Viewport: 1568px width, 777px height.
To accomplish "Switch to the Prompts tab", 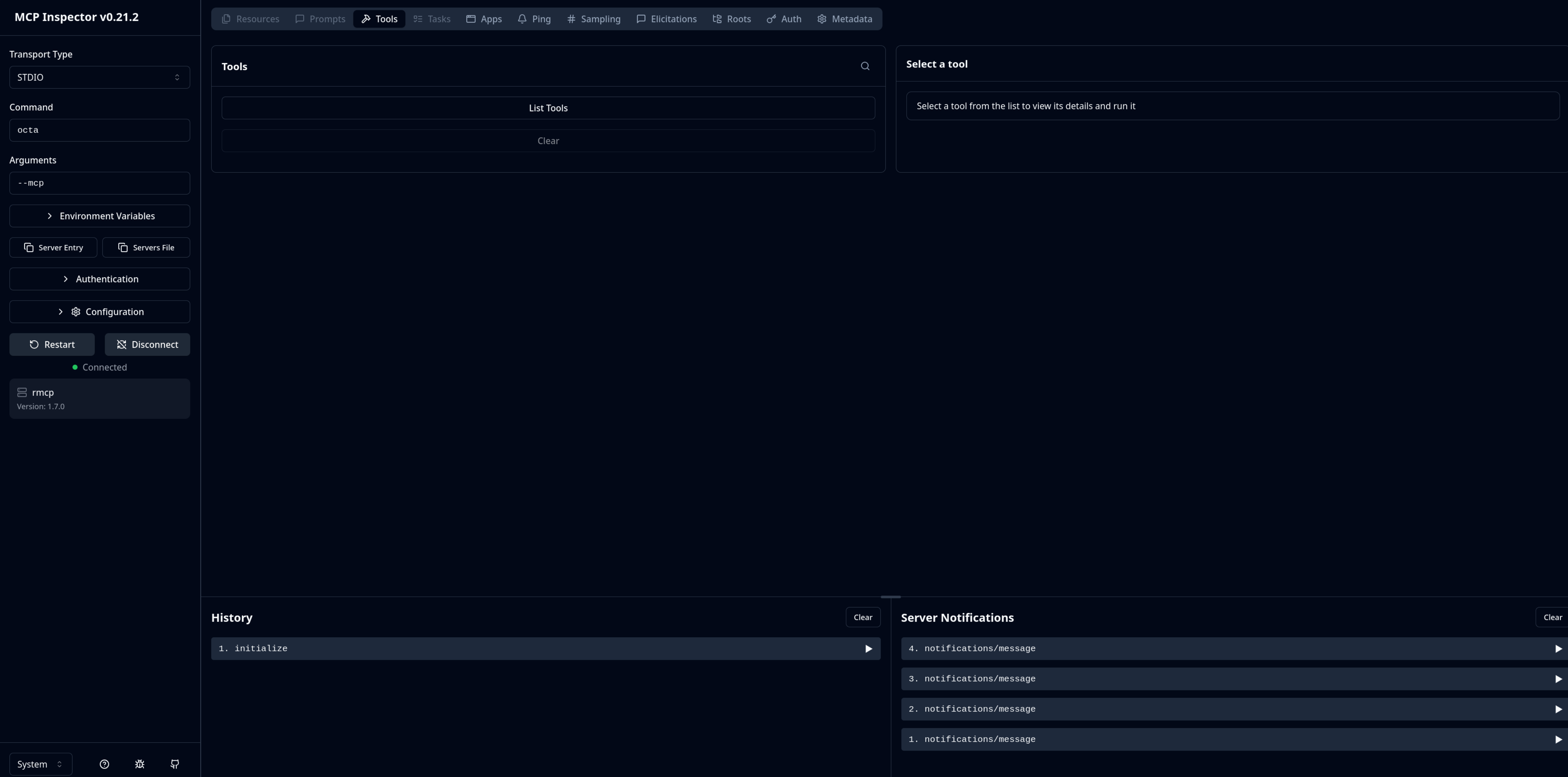I will click(x=320, y=19).
